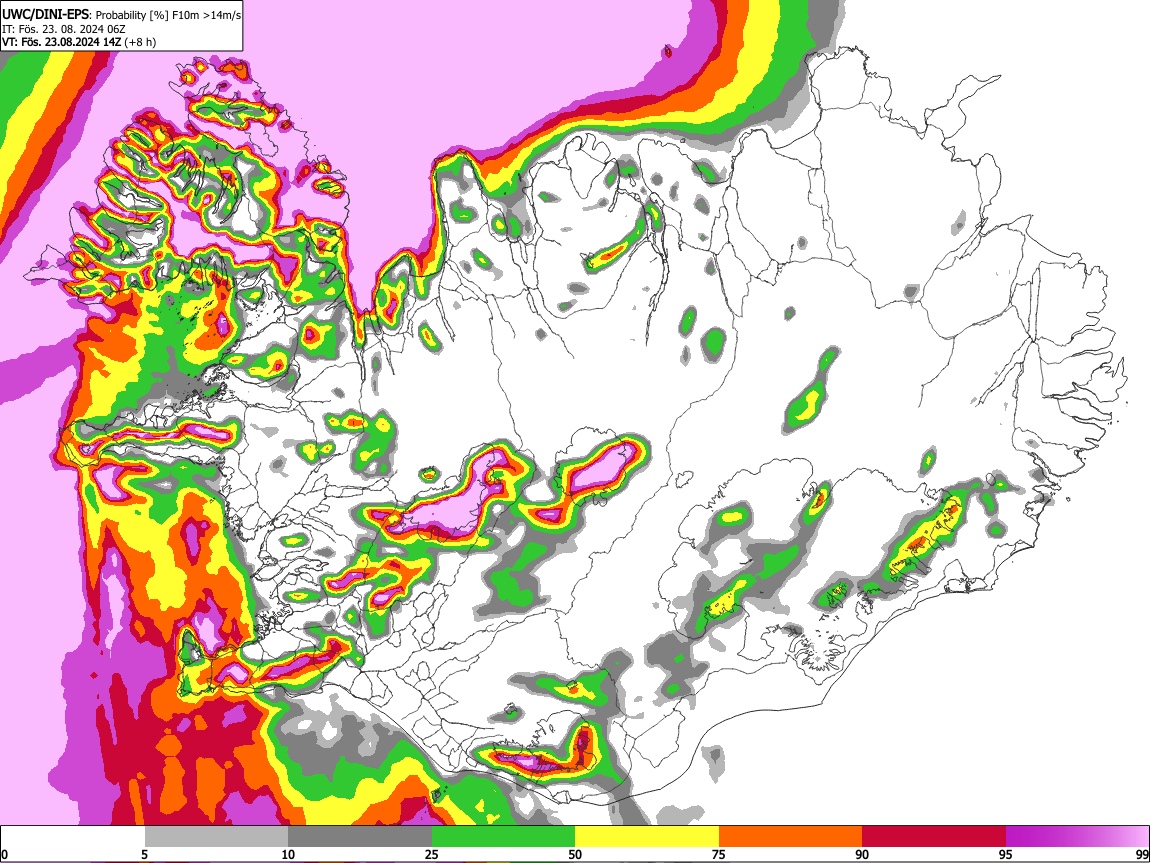This screenshot has width=1150, height=863.
Task: Click the legend value label '99'
Action: pos(1142,854)
